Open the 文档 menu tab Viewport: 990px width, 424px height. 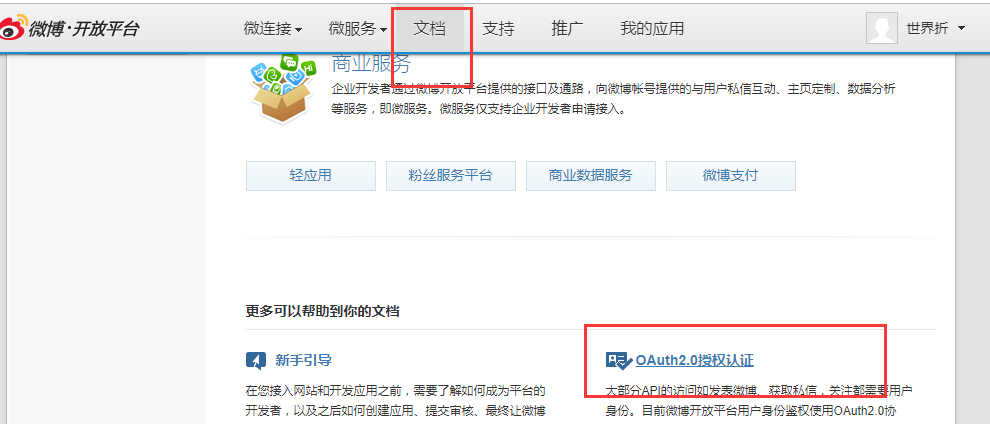click(x=429, y=28)
